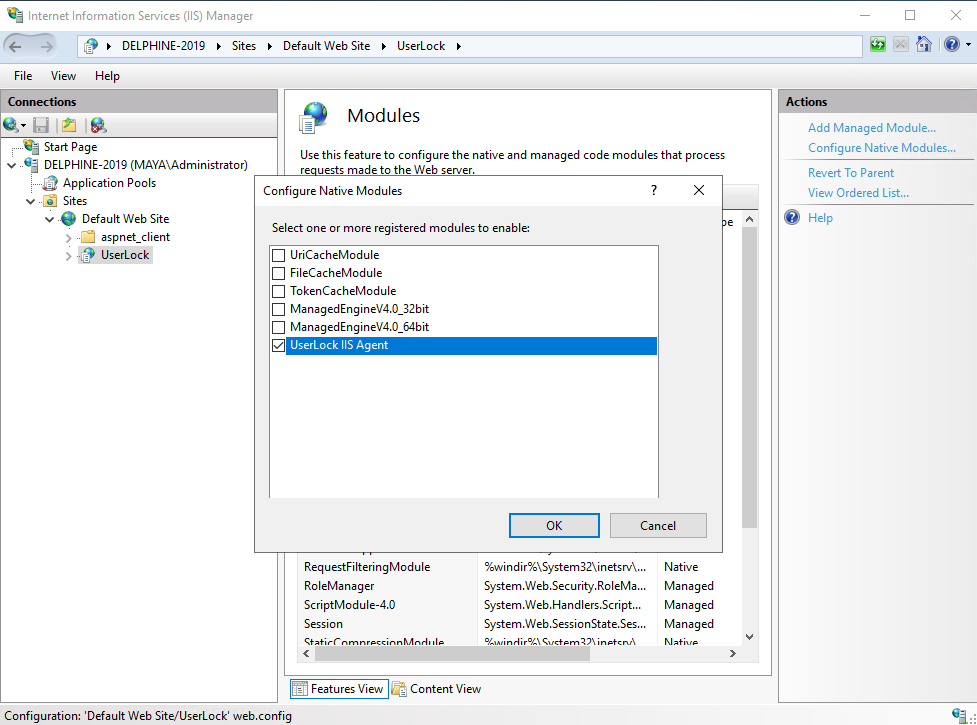Click OK in Configure Native Modules dialog
Viewport: 977px width, 725px height.
(554, 526)
